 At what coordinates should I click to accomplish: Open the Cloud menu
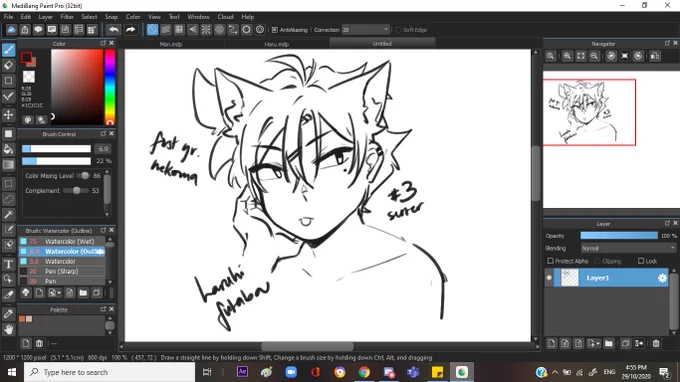(225, 17)
